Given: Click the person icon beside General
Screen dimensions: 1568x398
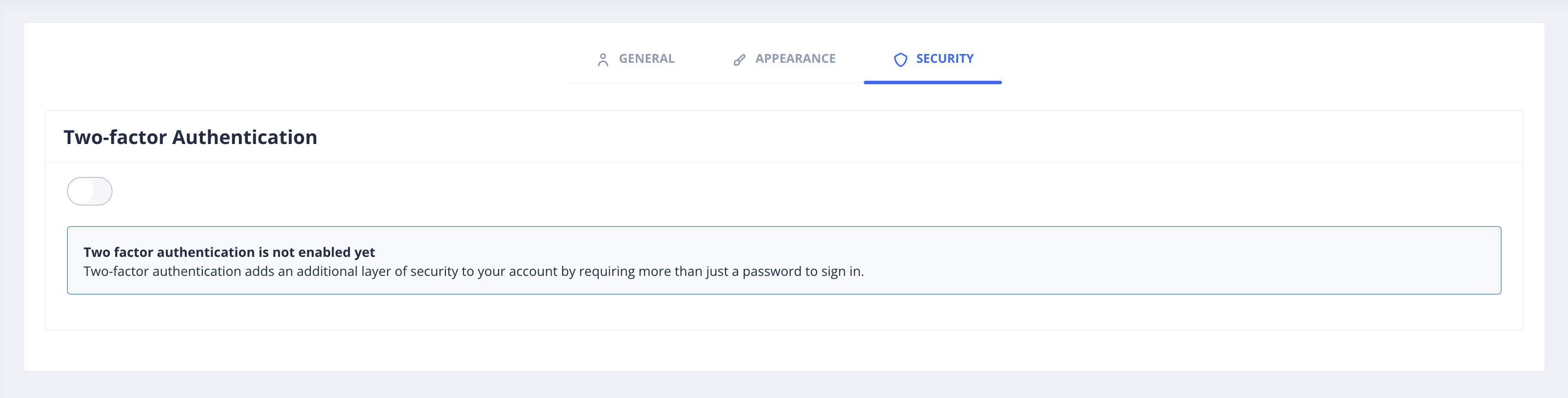Looking at the screenshot, I should pos(603,60).
